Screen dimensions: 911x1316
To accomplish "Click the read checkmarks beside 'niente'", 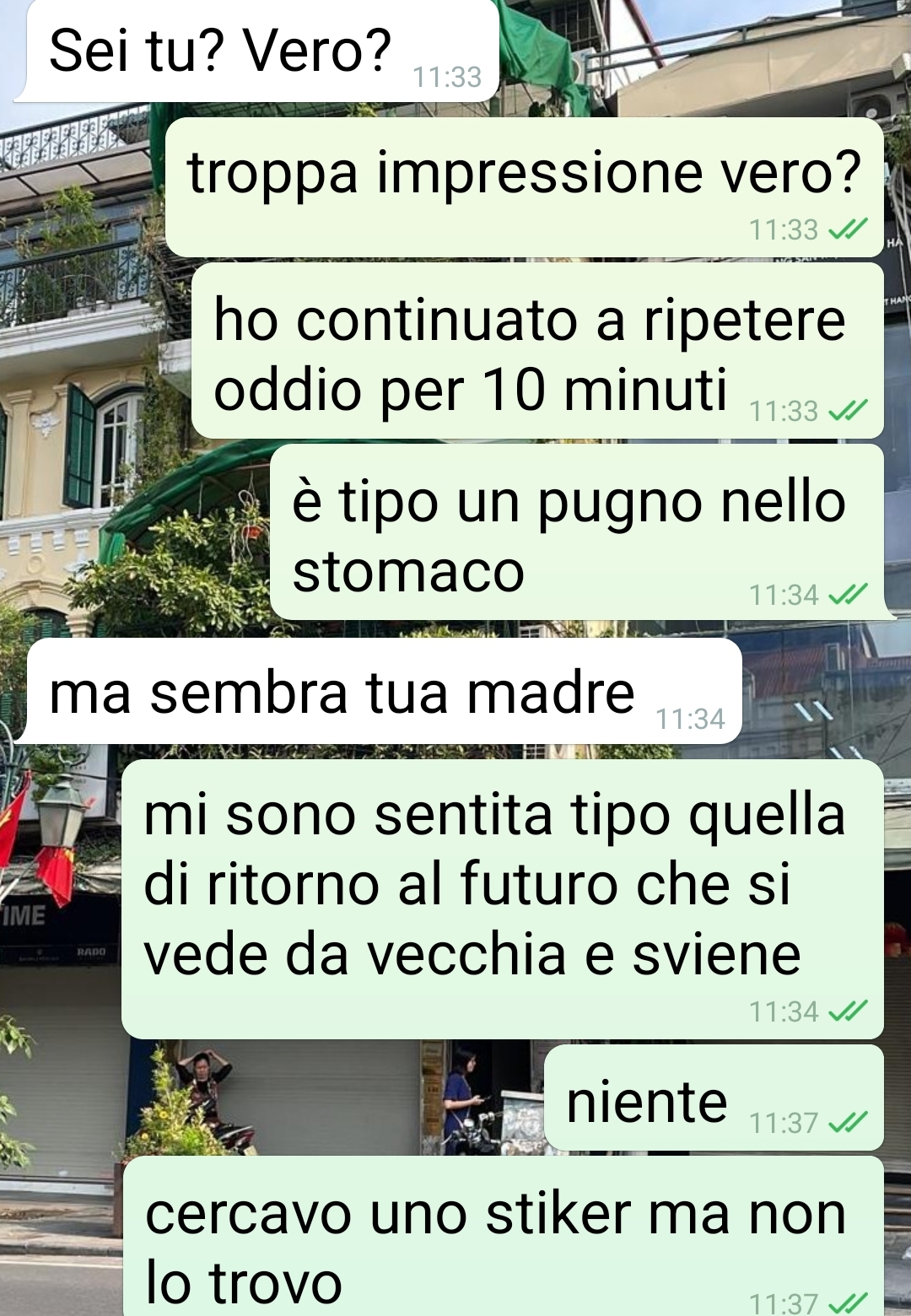I will (848, 1123).
